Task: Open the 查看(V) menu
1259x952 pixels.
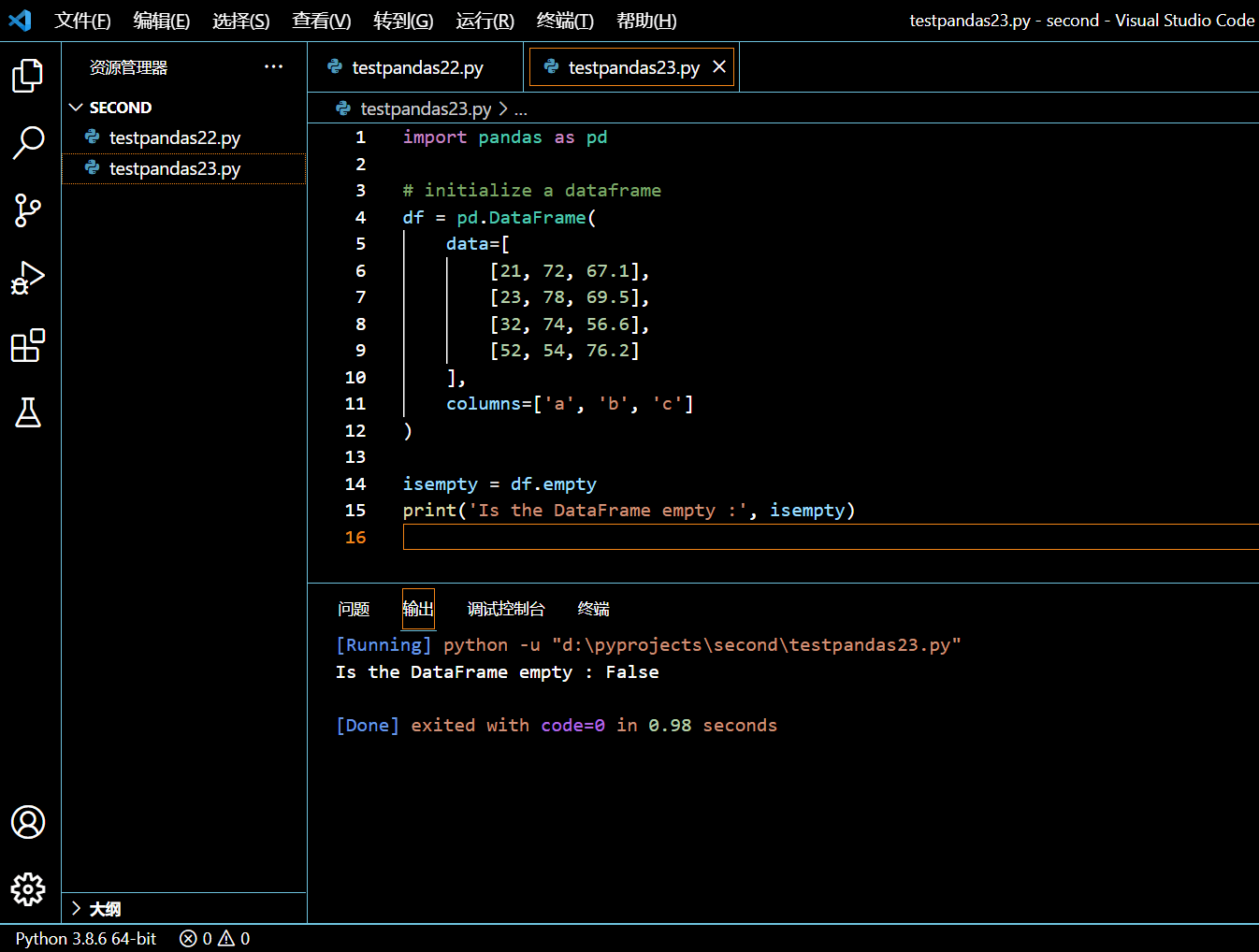Action: tap(322, 21)
